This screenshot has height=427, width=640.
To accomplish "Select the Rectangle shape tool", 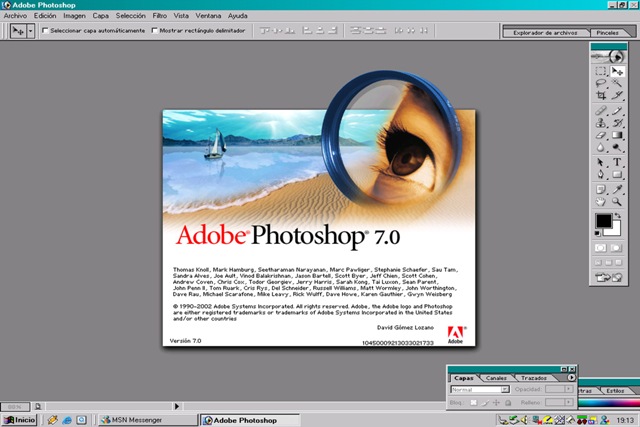I will point(617,175).
